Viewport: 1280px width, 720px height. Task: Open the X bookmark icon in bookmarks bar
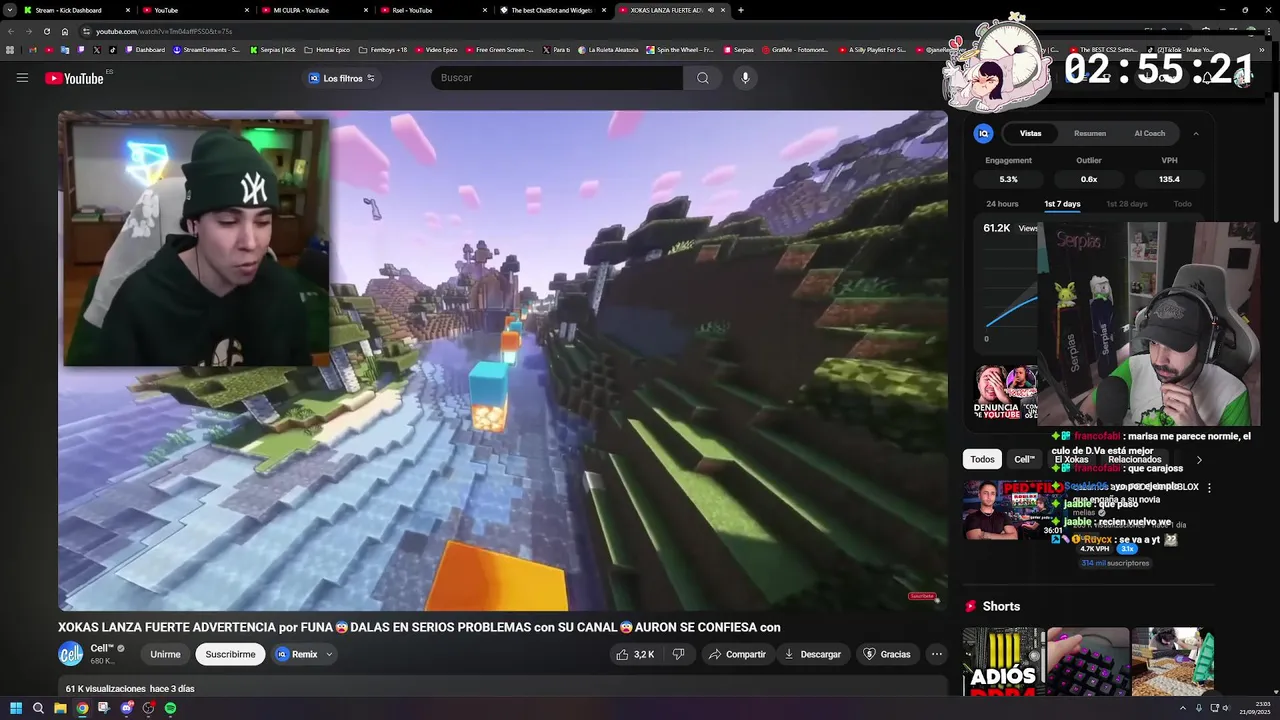click(96, 49)
